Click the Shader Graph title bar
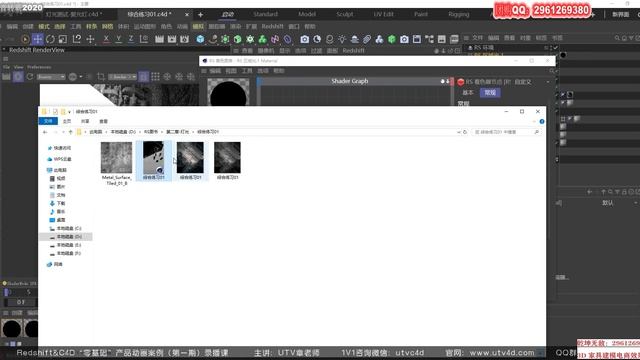640x360 pixels. (x=350, y=81)
